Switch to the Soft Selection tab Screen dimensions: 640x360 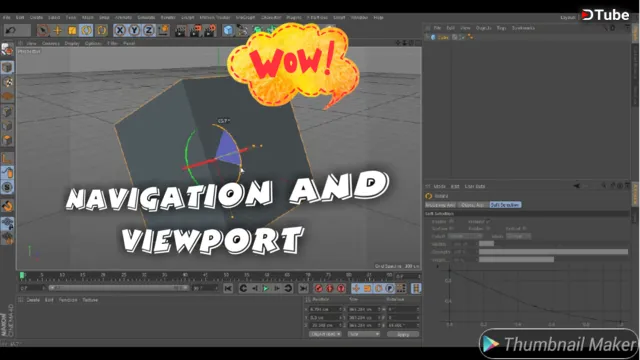[505, 205]
